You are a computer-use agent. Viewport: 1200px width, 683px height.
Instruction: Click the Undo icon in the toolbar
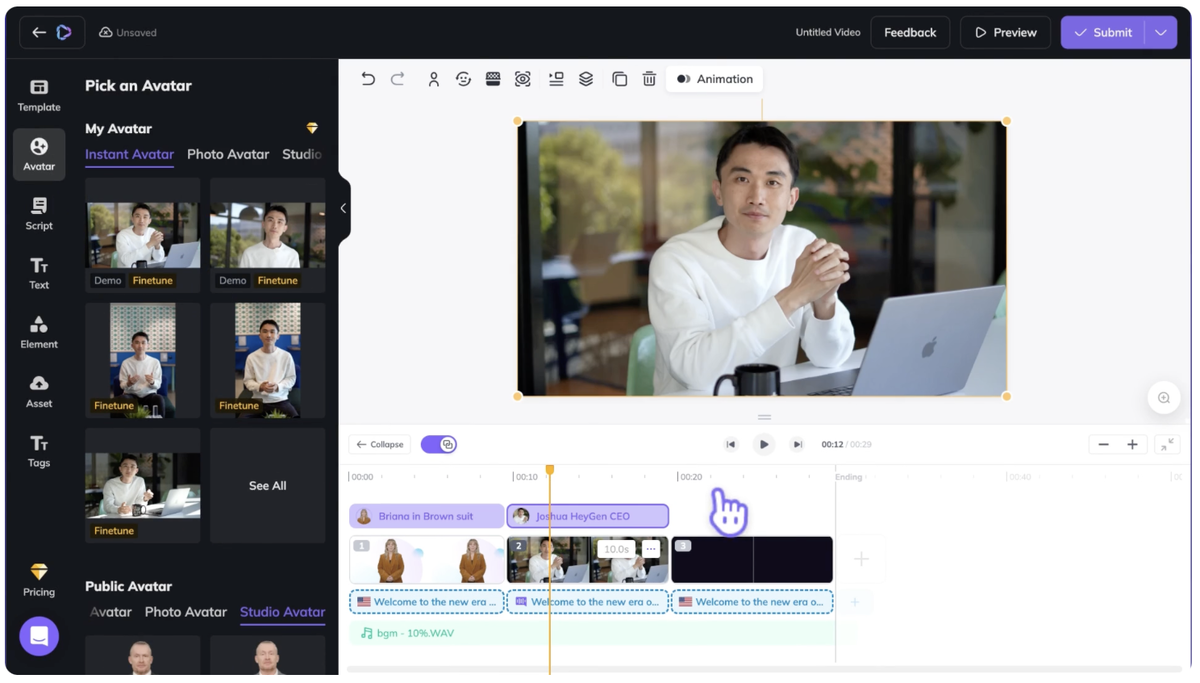pos(367,78)
